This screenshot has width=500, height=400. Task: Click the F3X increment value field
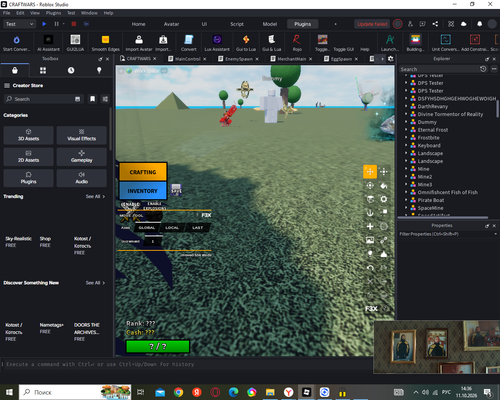coord(153,241)
